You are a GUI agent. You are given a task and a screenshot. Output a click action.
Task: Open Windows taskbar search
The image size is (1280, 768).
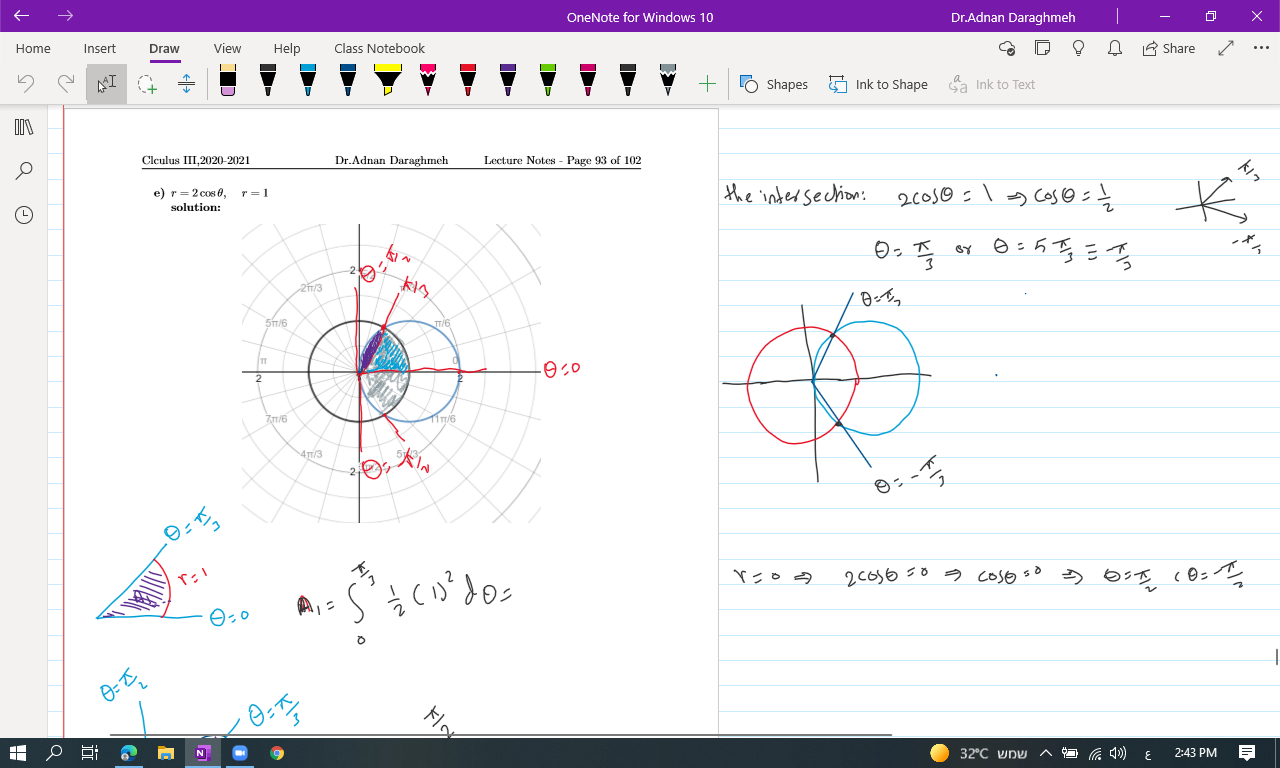54,753
